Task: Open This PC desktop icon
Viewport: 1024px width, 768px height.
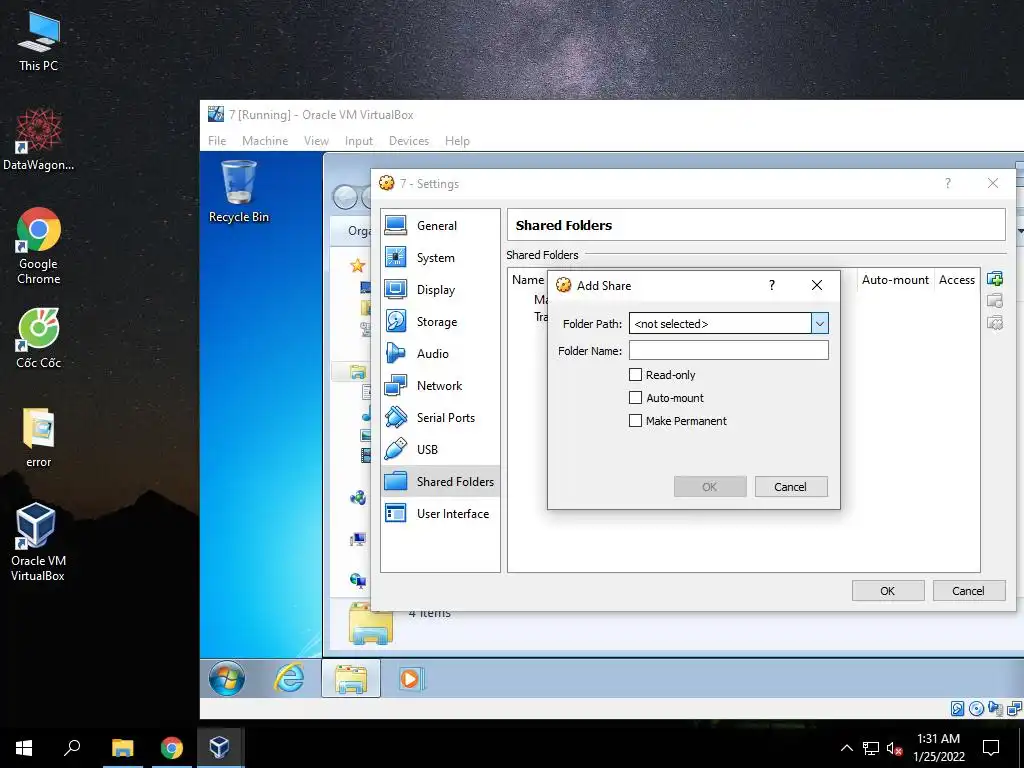Action: click(39, 41)
